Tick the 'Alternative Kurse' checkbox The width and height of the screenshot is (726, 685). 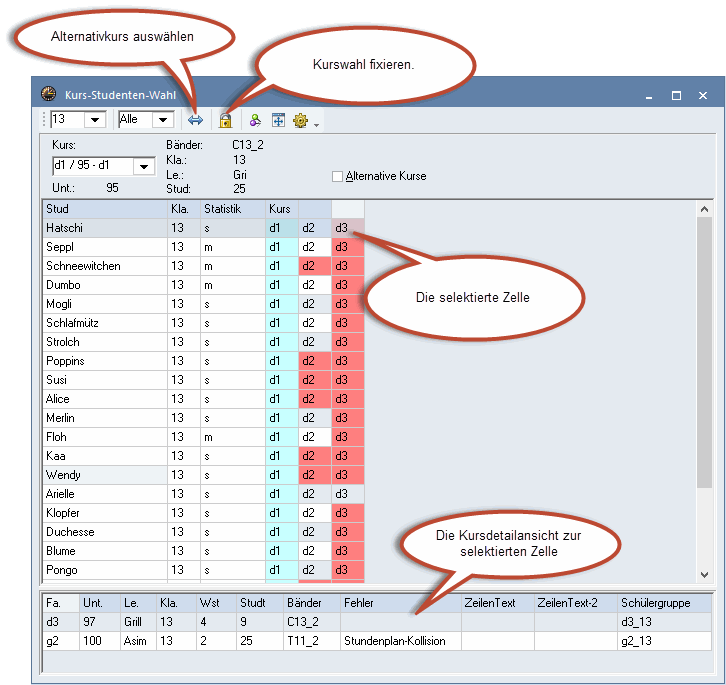[x=338, y=176]
